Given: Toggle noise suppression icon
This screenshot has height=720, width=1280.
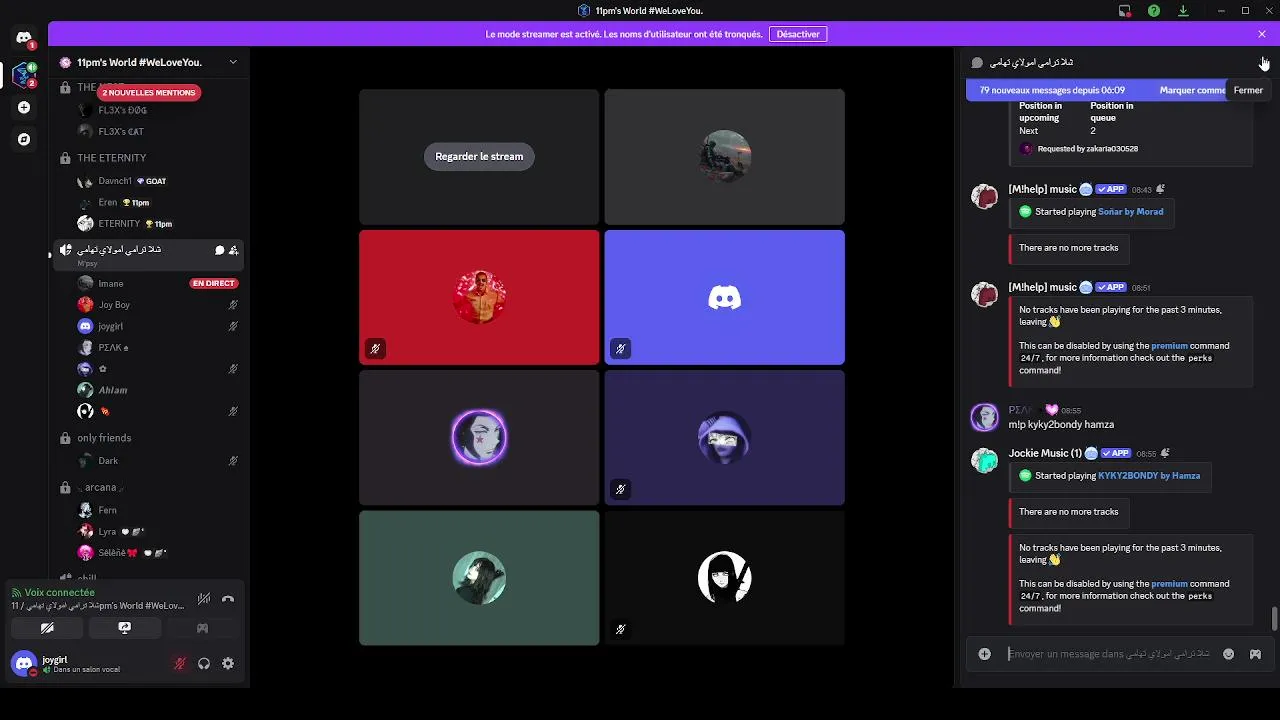Looking at the screenshot, I should click(204, 599).
